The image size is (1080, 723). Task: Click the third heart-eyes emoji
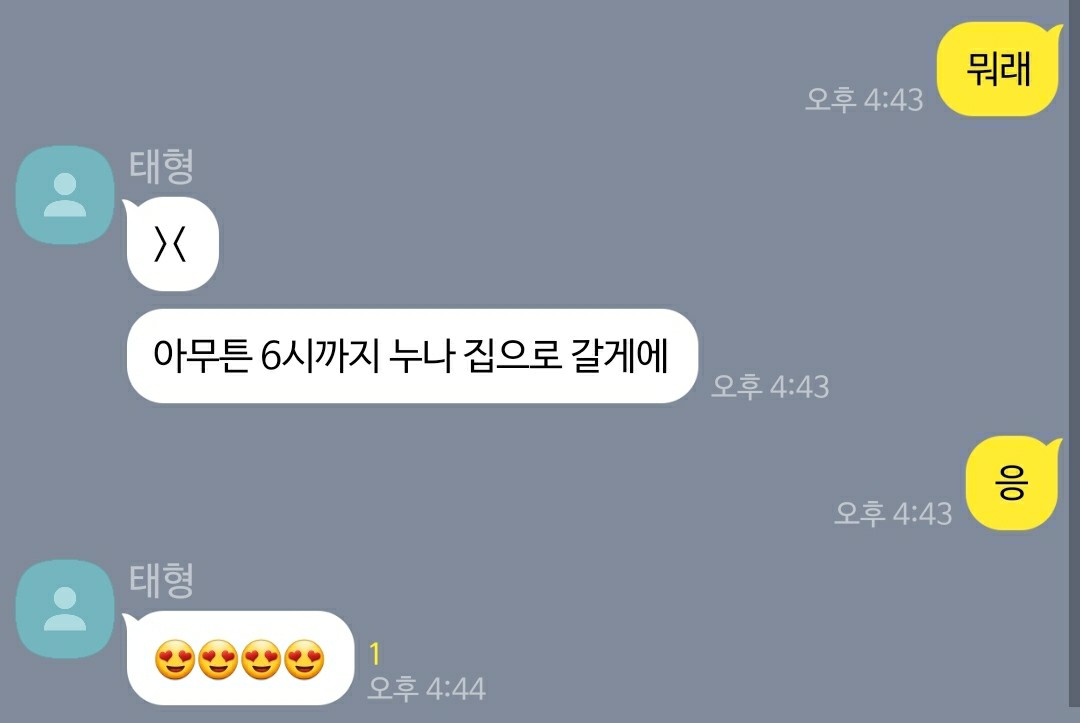[x=261, y=660]
